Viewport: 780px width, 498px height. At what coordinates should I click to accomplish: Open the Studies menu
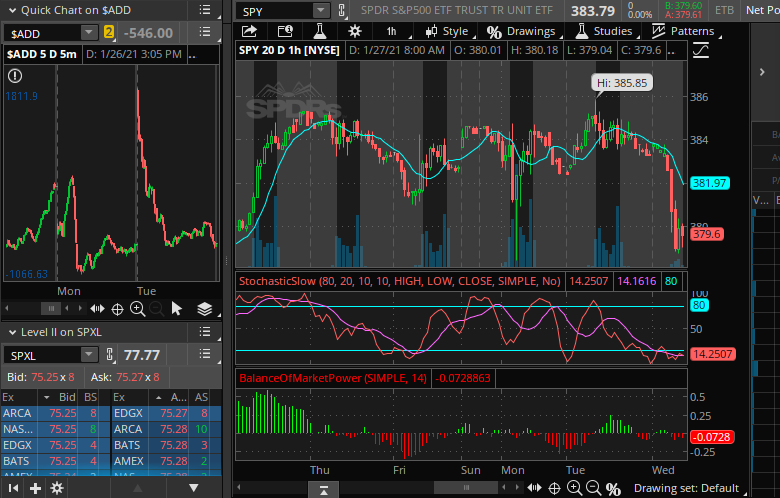606,31
